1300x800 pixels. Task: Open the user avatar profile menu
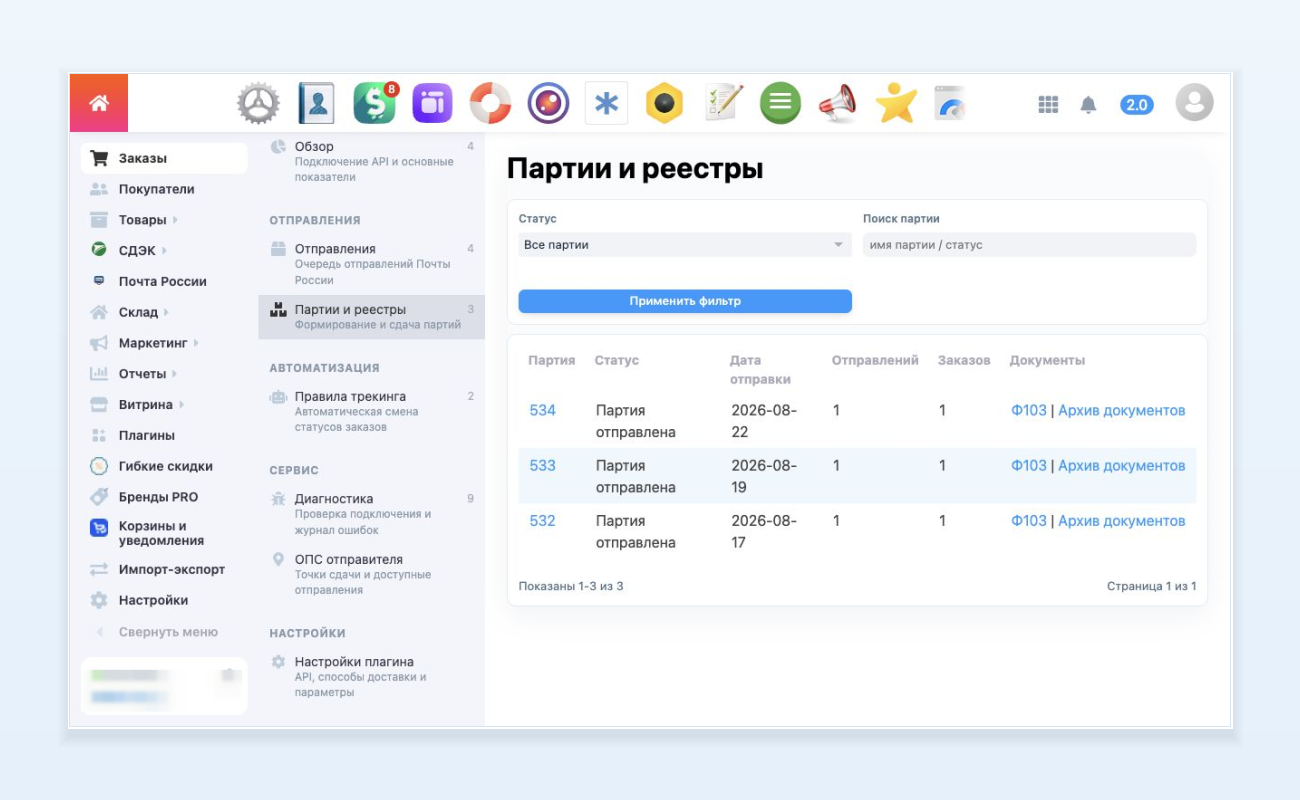(1194, 103)
